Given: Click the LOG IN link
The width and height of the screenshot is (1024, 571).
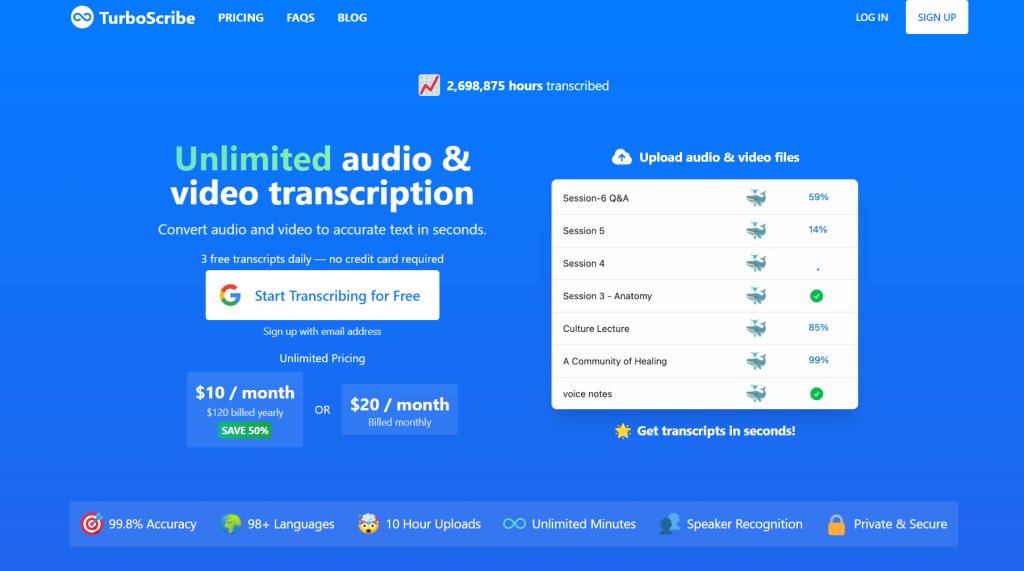Looking at the screenshot, I should pos(871,18).
